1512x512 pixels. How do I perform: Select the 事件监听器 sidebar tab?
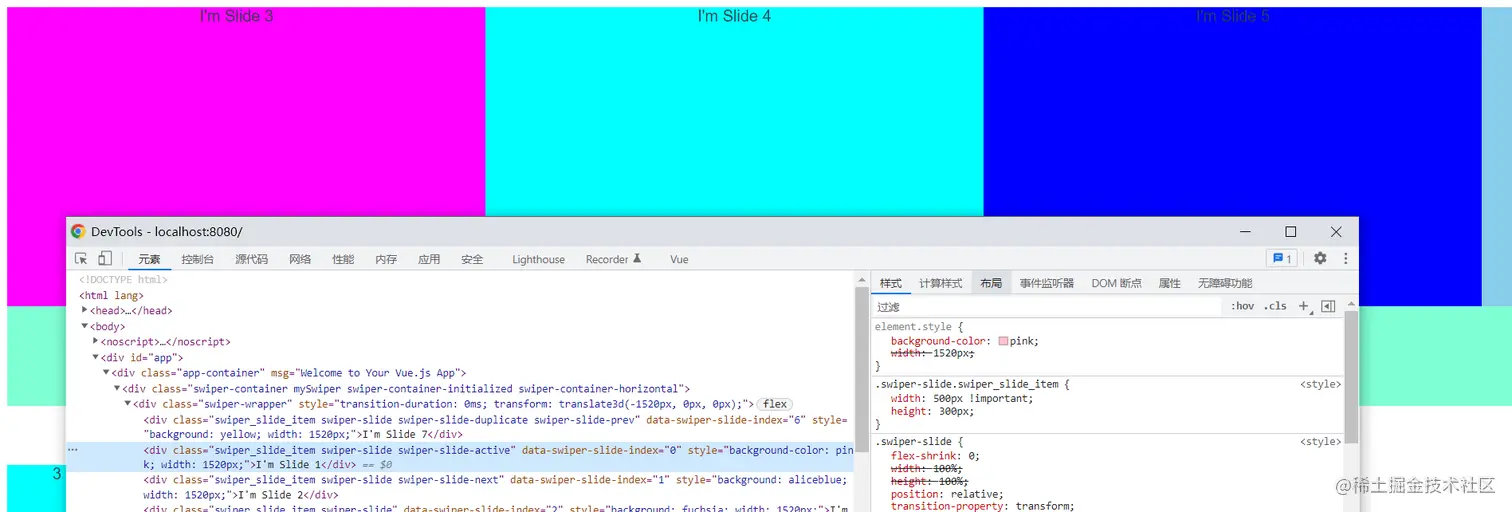pos(1047,283)
